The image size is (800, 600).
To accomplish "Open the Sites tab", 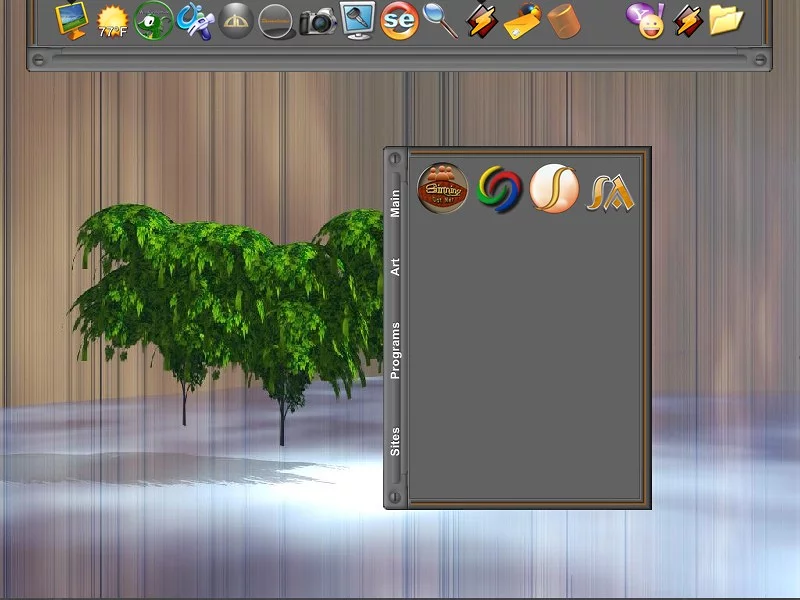I will 395,441.
